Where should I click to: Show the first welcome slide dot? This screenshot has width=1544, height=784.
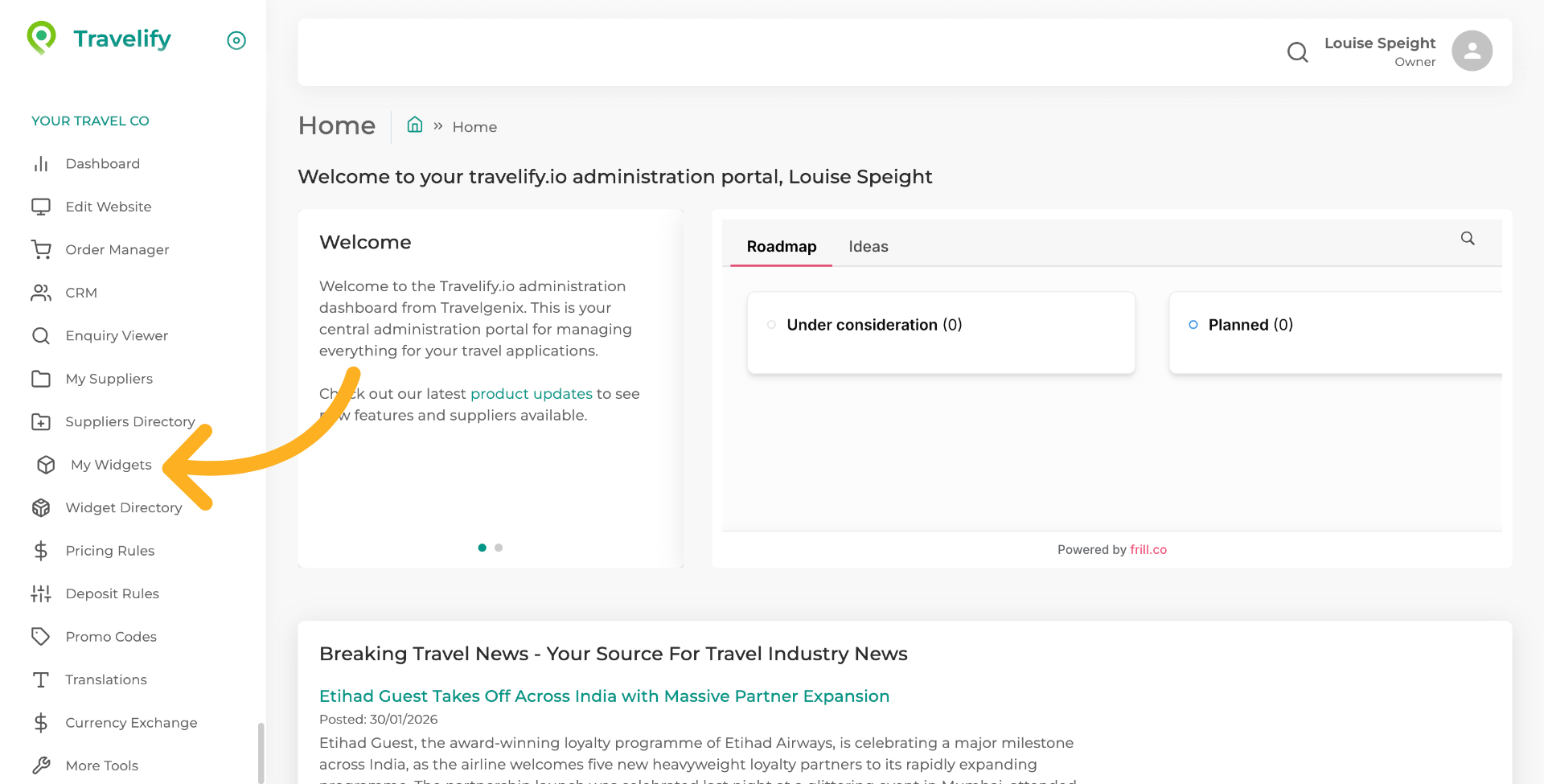(x=482, y=548)
